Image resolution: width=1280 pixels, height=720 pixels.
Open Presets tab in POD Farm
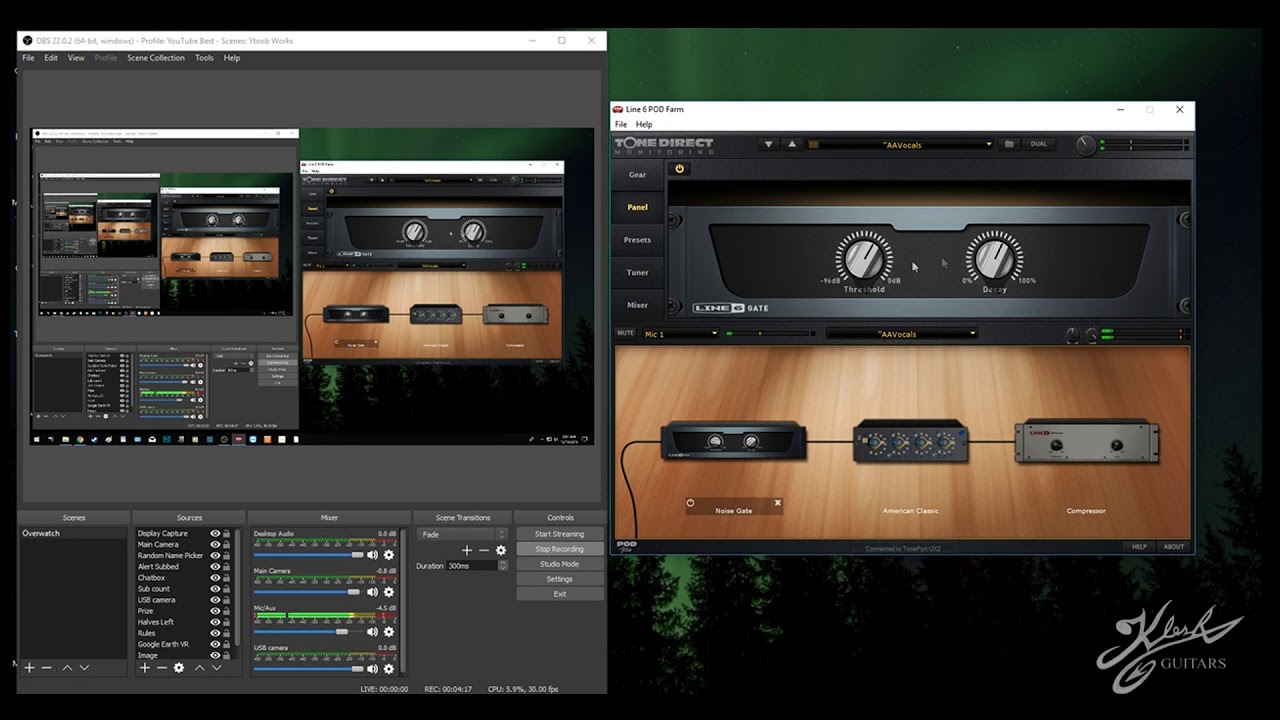coord(637,240)
